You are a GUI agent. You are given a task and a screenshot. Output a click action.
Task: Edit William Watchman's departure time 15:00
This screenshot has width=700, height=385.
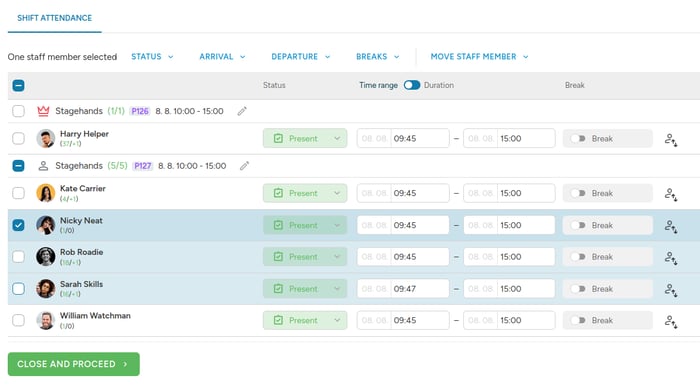(x=526, y=320)
